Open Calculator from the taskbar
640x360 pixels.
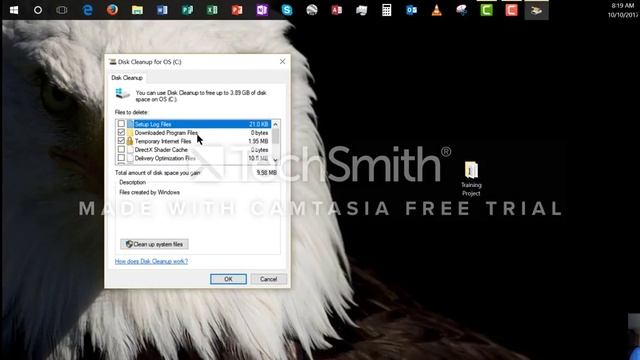[x=387, y=10]
